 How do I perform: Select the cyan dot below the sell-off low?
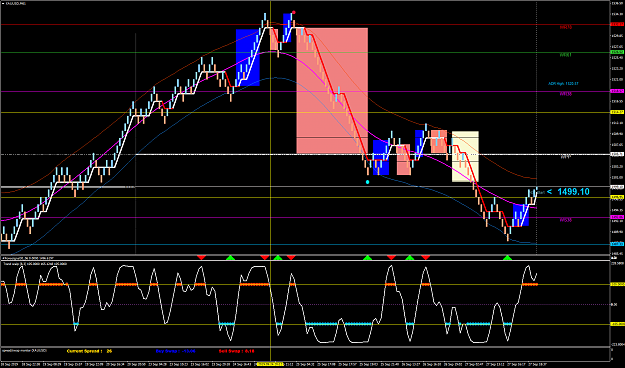pos(368,182)
